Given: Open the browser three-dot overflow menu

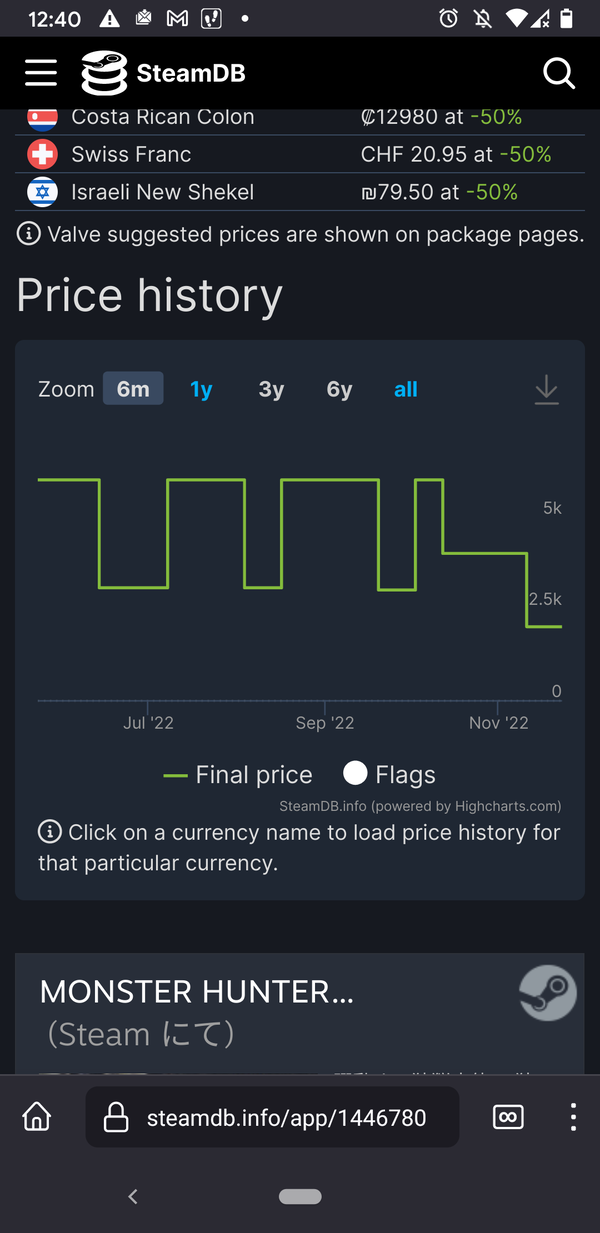Looking at the screenshot, I should [x=573, y=1117].
